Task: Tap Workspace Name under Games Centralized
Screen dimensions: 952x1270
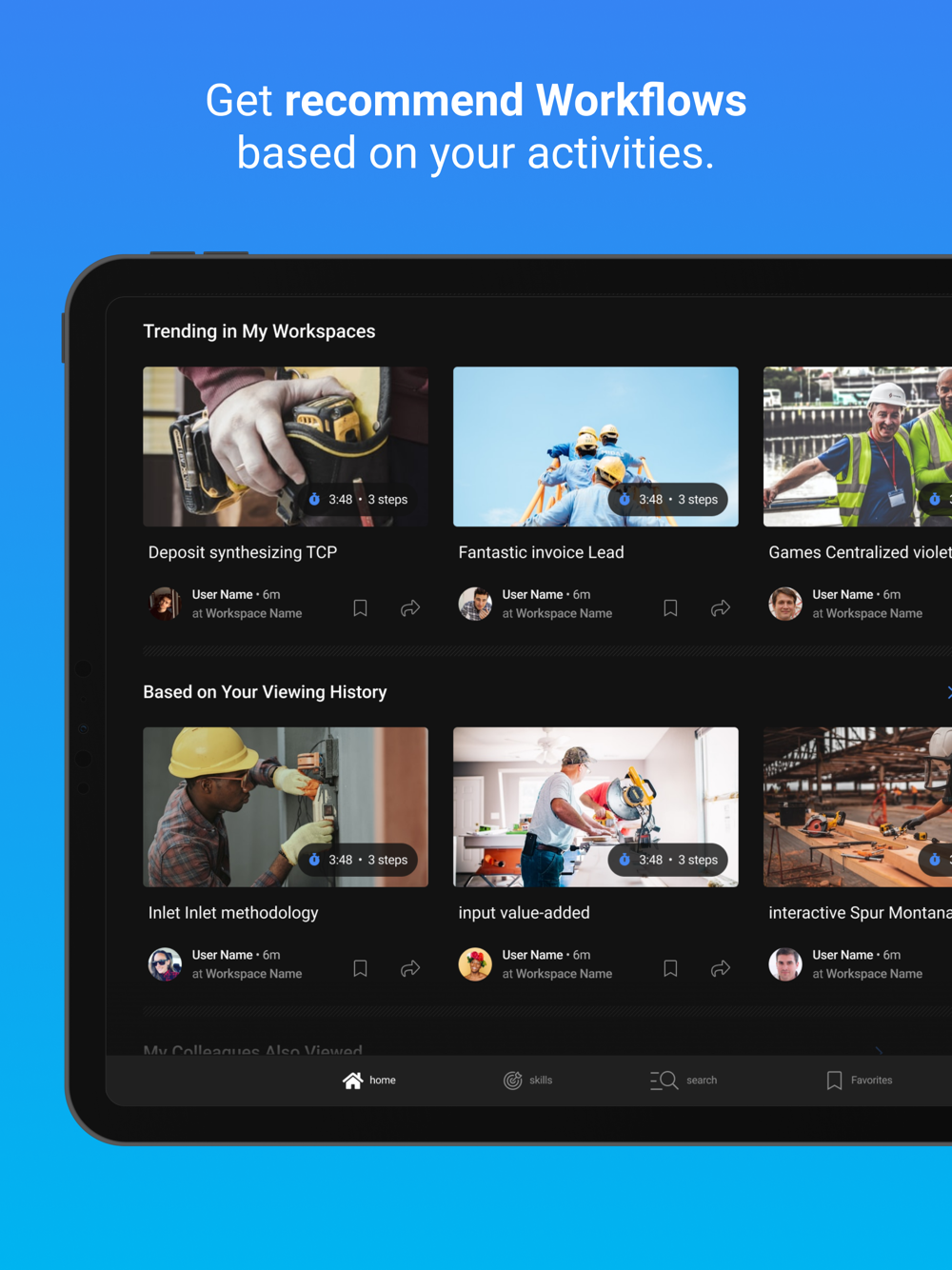Action: [874, 613]
